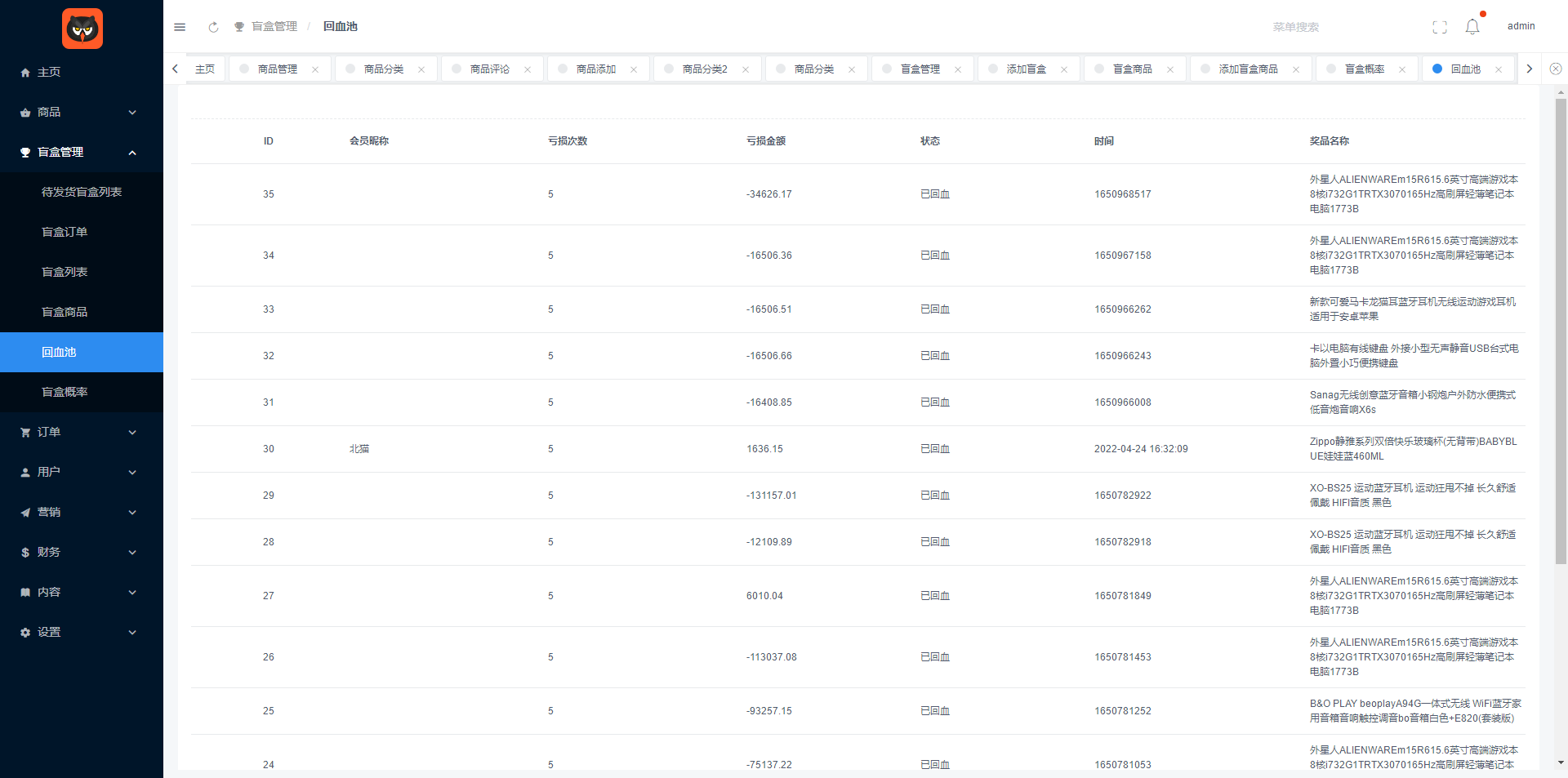Screen dimensions: 1568x778
Task: Click the 菜单搜索 search field
Action: [x=1296, y=27]
